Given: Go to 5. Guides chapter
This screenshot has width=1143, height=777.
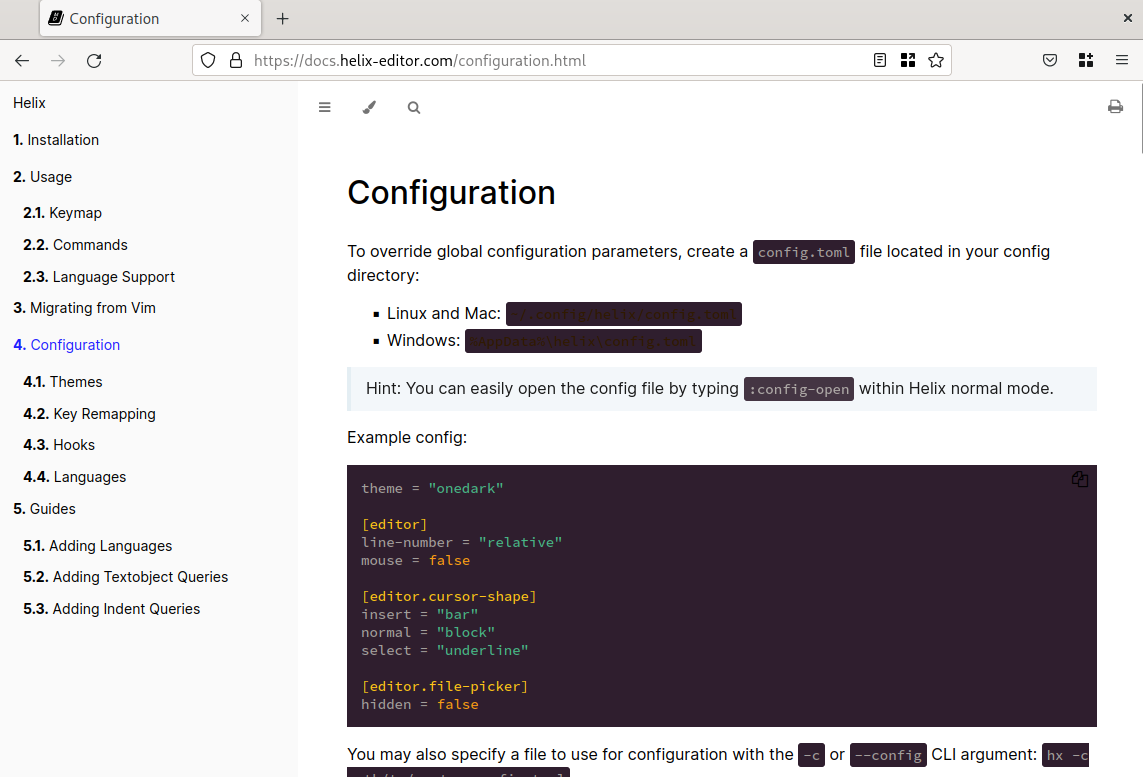Looking at the screenshot, I should 44,509.
